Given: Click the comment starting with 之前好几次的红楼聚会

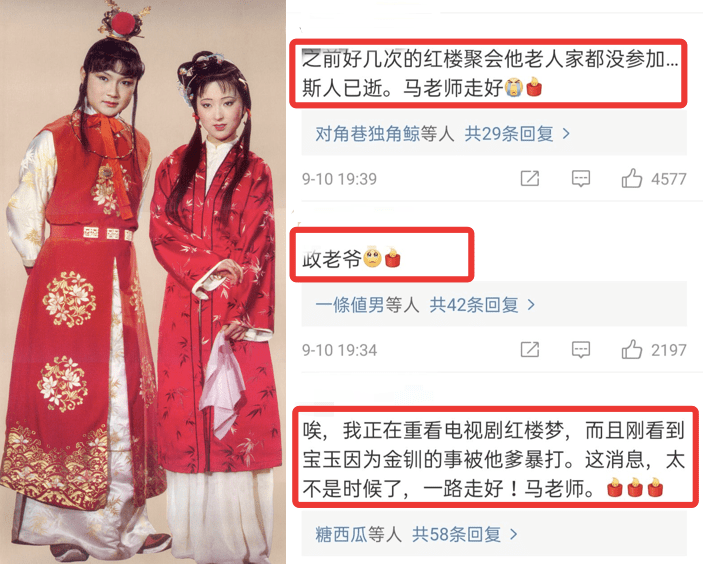Looking at the screenshot, I should tap(489, 73).
